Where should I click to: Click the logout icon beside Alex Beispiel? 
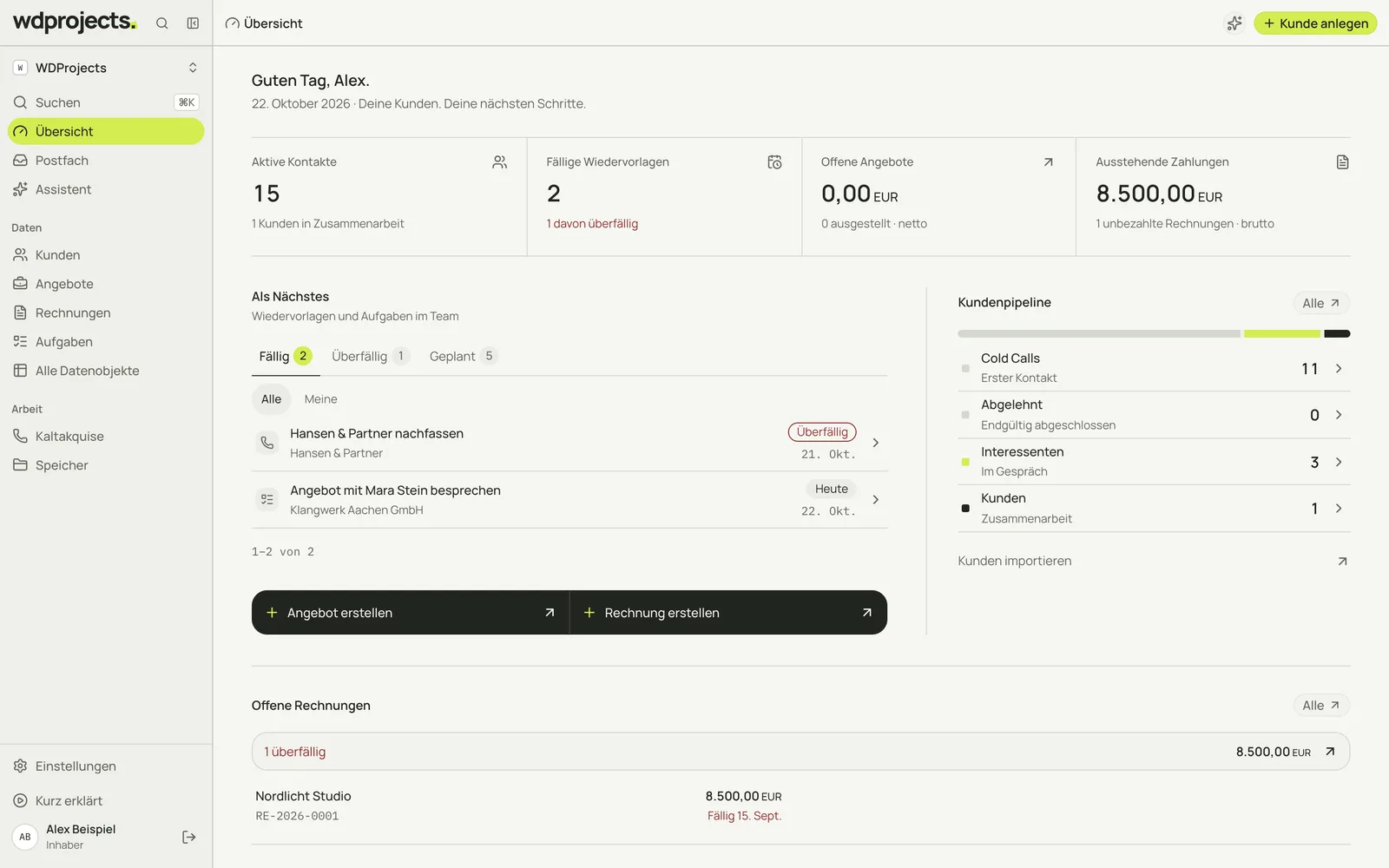point(189,837)
